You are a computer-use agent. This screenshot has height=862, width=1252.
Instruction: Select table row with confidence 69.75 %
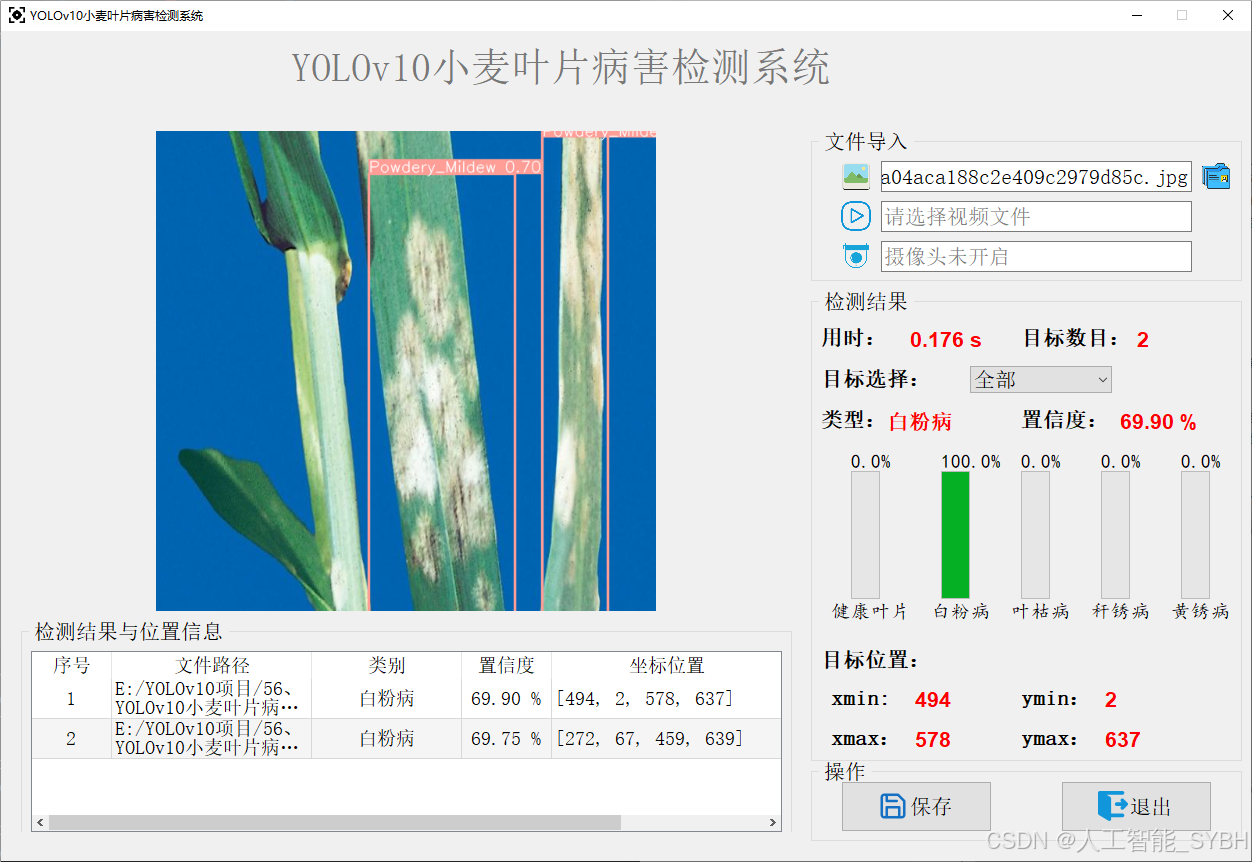pos(407,738)
